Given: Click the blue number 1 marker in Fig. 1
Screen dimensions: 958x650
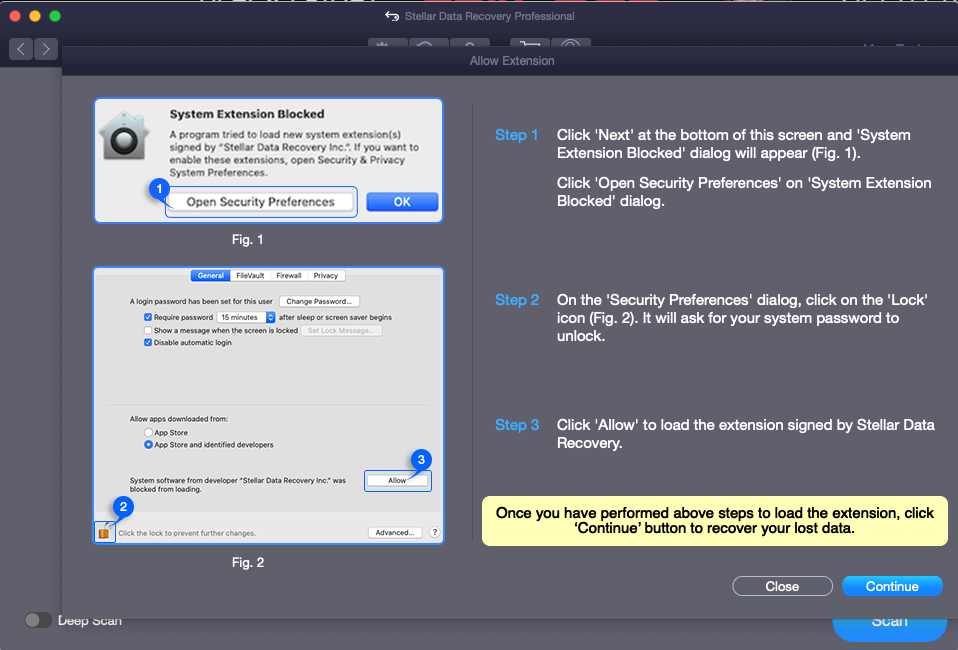Looking at the screenshot, I should coord(158,188).
